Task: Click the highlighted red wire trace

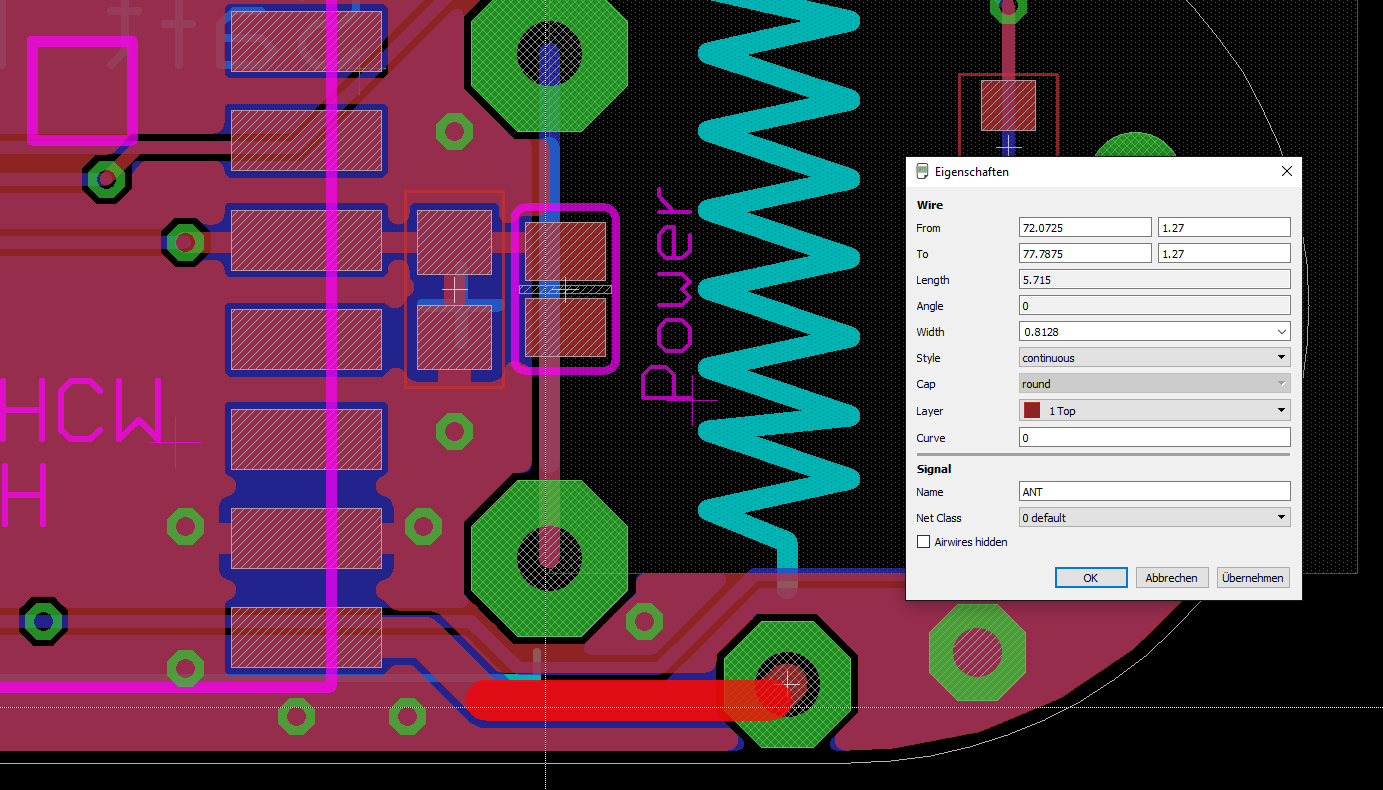Action: tap(630, 700)
